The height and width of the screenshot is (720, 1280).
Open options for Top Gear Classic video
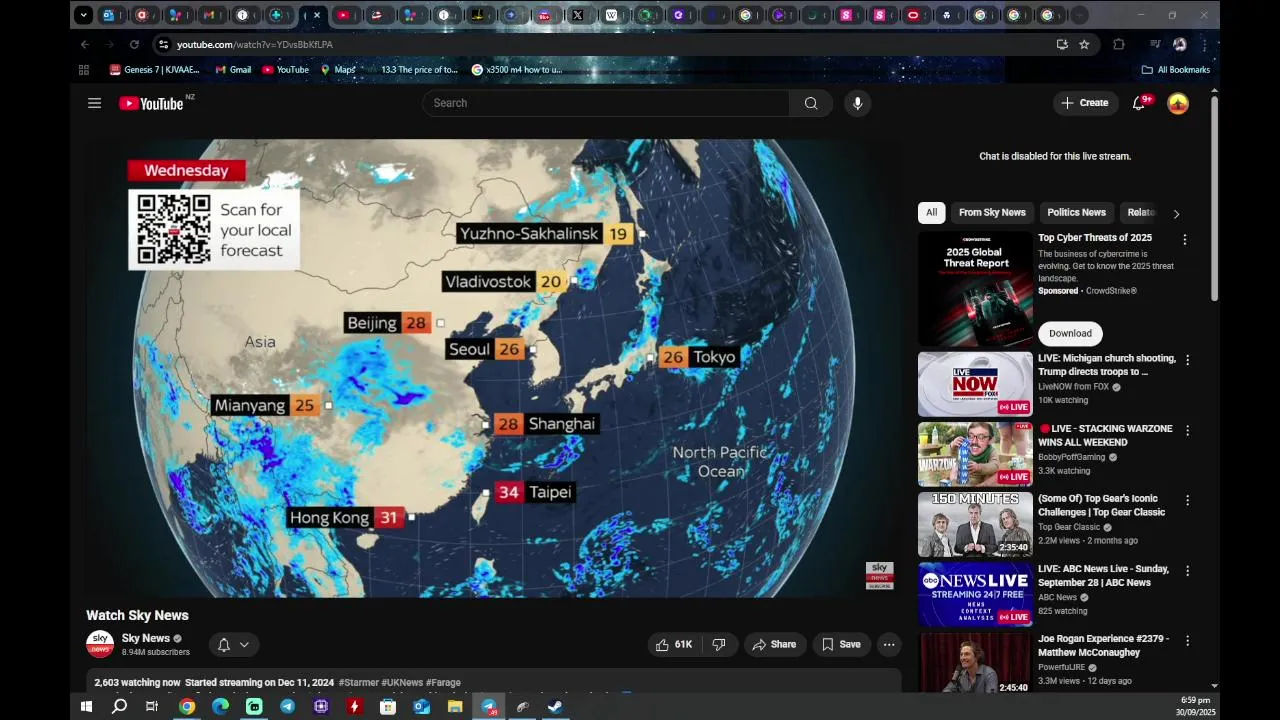[1187, 500]
